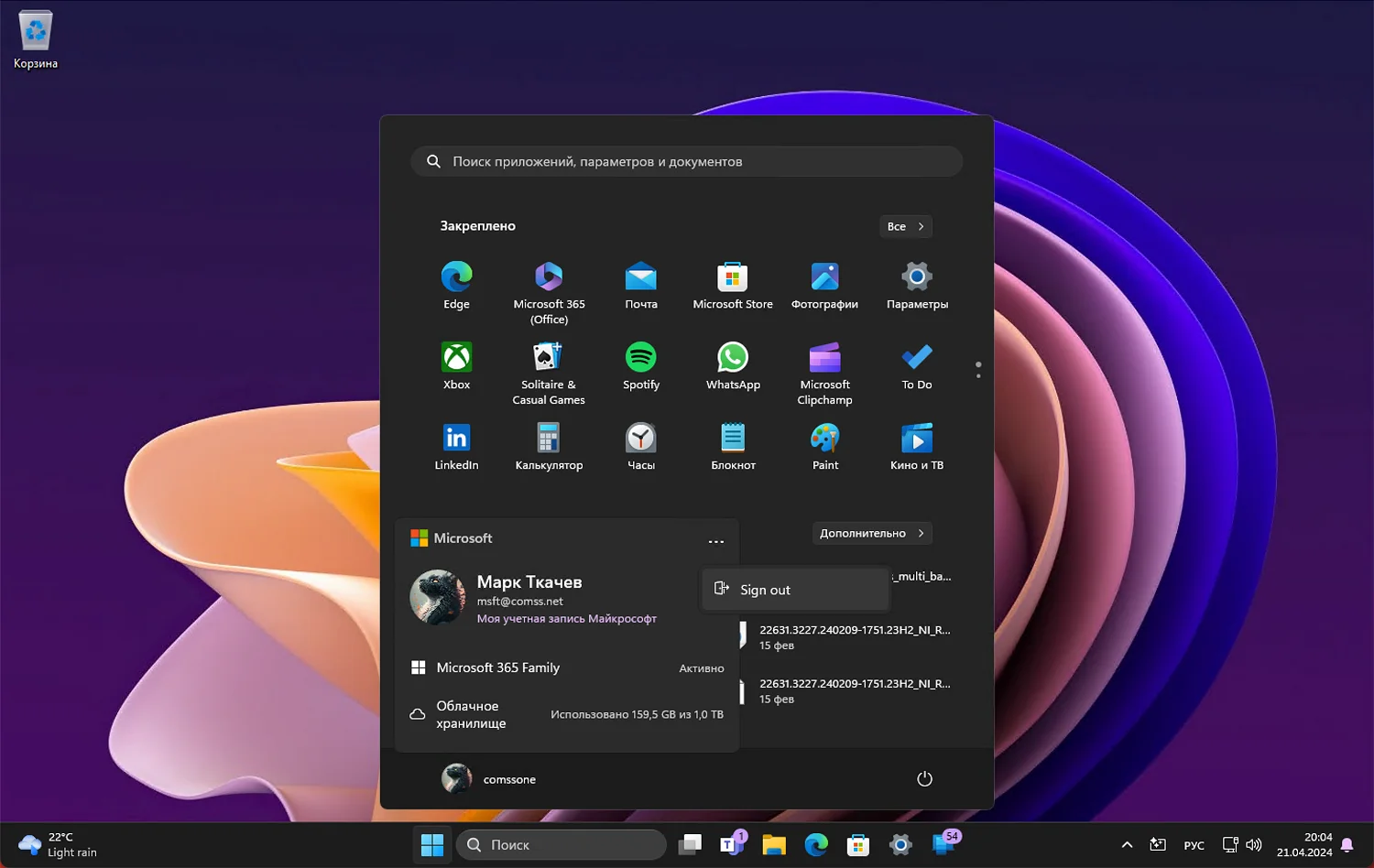Click the Start menu search field
1374x868 pixels.
[x=687, y=161]
